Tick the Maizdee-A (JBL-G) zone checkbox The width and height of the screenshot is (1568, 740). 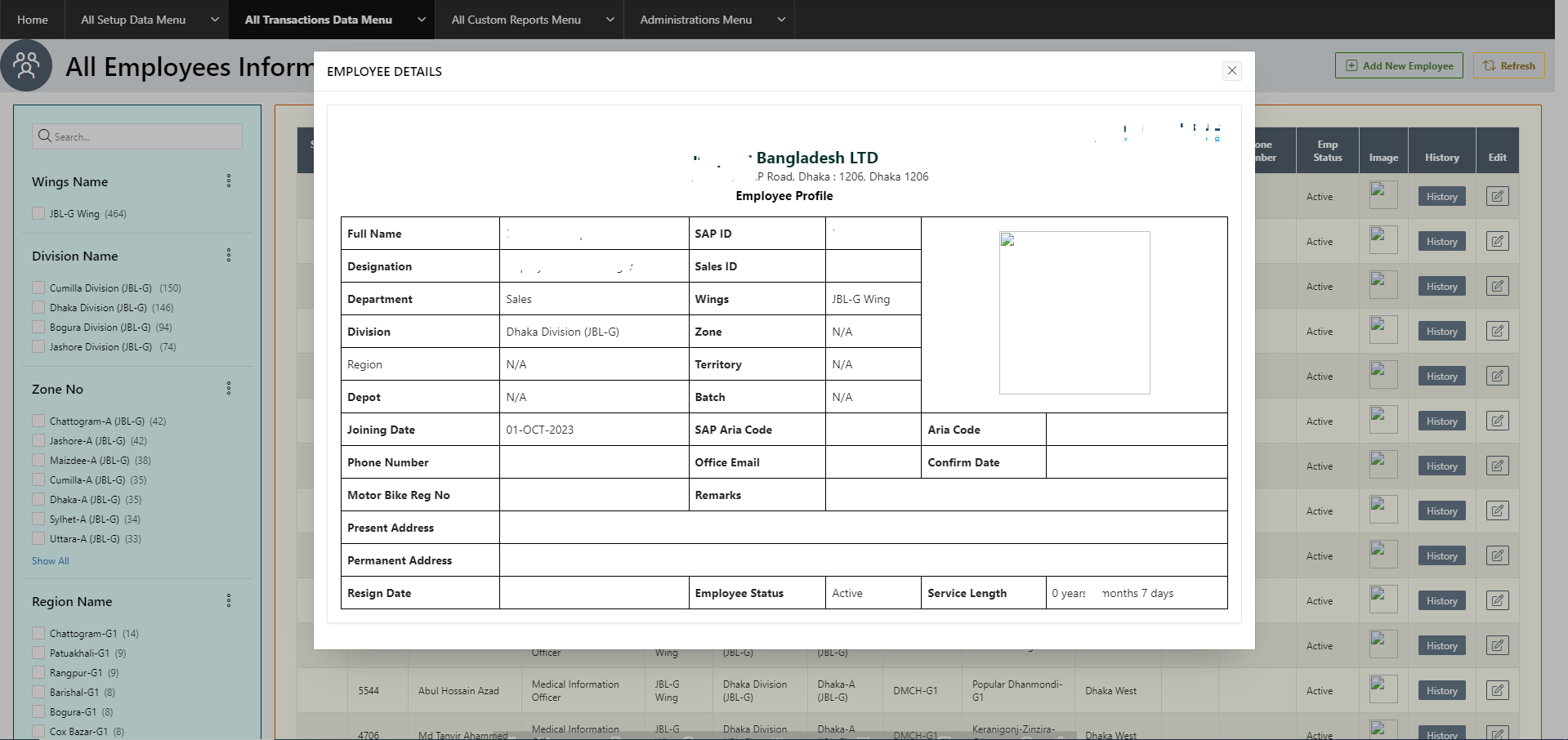[38, 460]
